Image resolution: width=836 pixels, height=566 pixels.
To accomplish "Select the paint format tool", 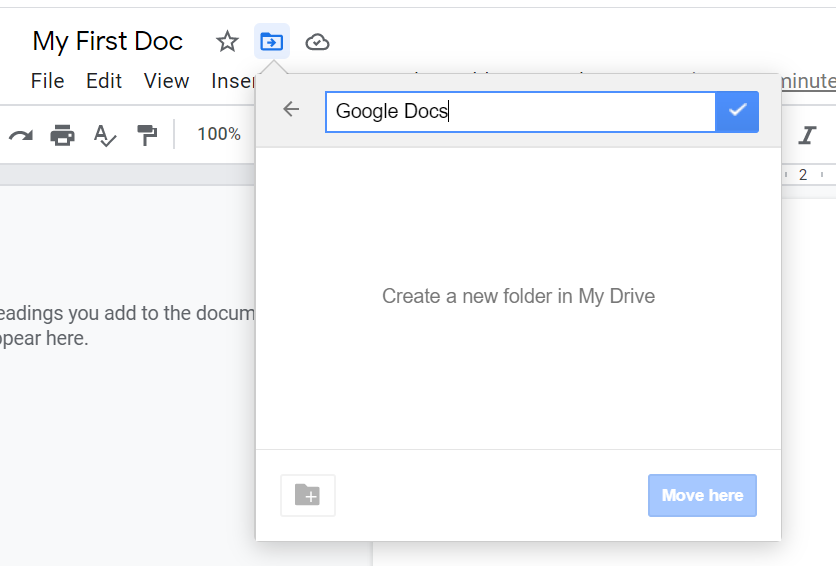I will pos(147,135).
